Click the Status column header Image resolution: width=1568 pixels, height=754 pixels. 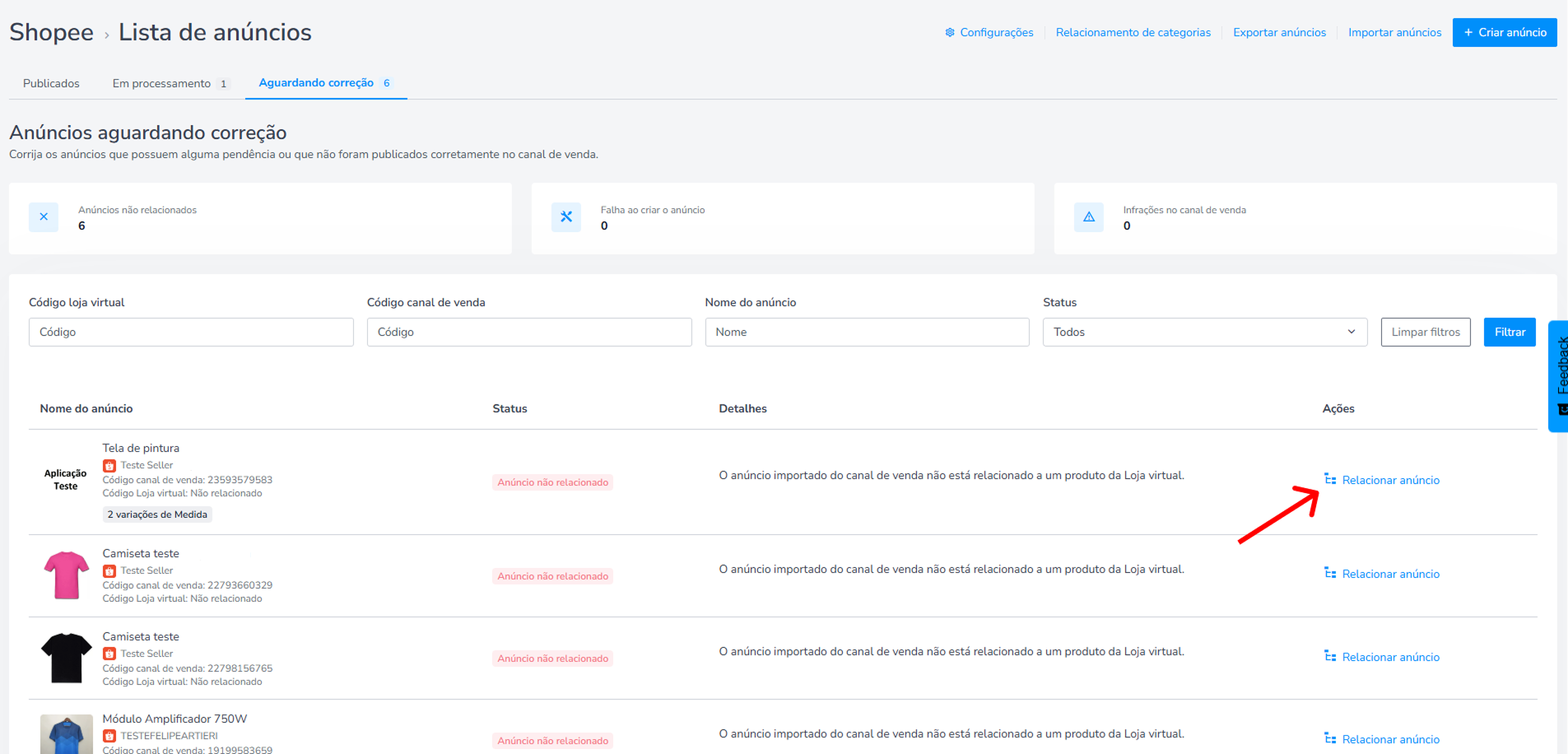[x=509, y=409]
